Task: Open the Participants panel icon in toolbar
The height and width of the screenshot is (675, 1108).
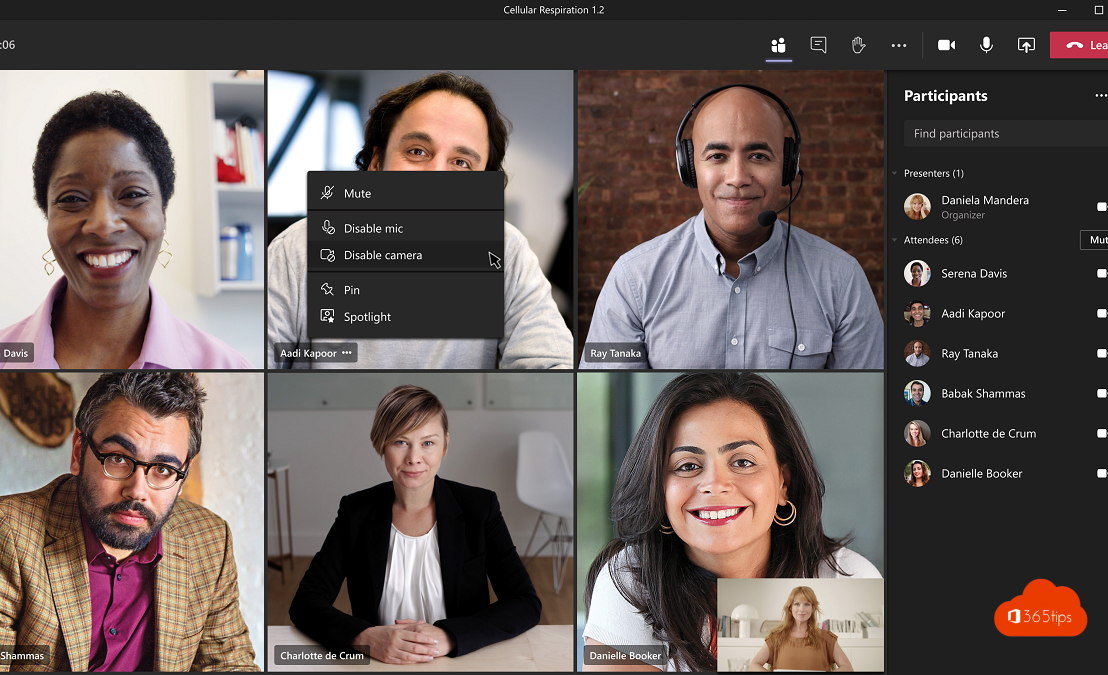Action: tap(778, 45)
